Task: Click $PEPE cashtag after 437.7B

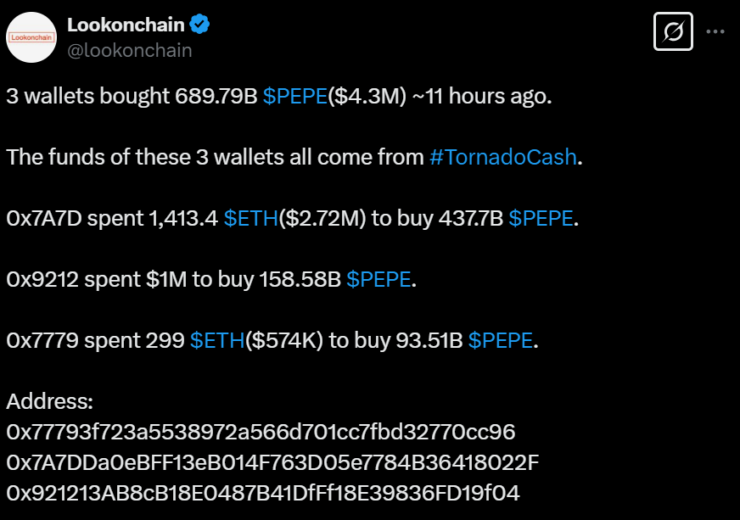Action: coord(541,218)
